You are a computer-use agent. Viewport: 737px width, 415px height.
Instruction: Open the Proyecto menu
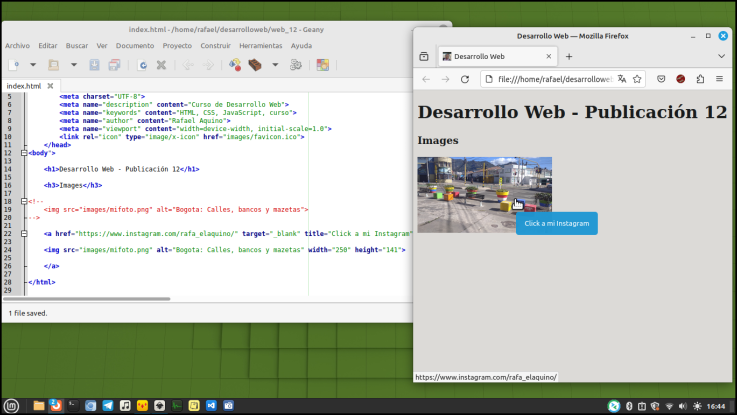coord(177,46)
